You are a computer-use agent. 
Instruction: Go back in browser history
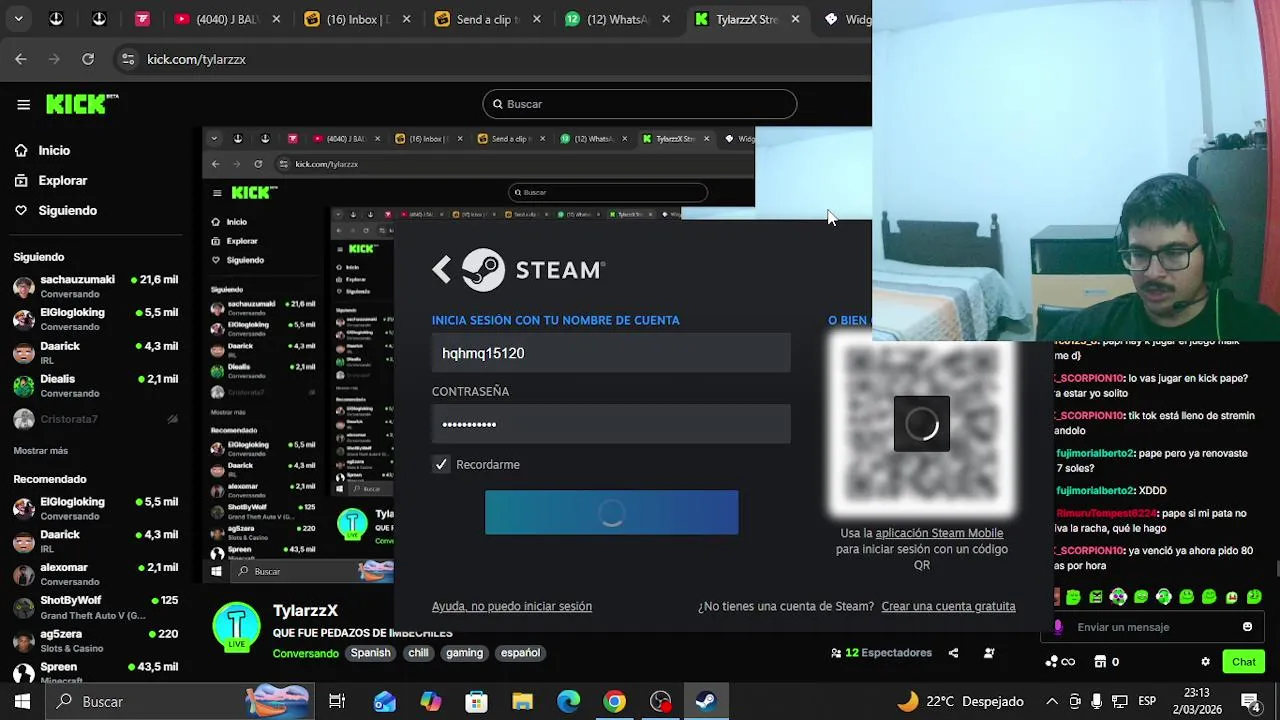pos(21,59)
